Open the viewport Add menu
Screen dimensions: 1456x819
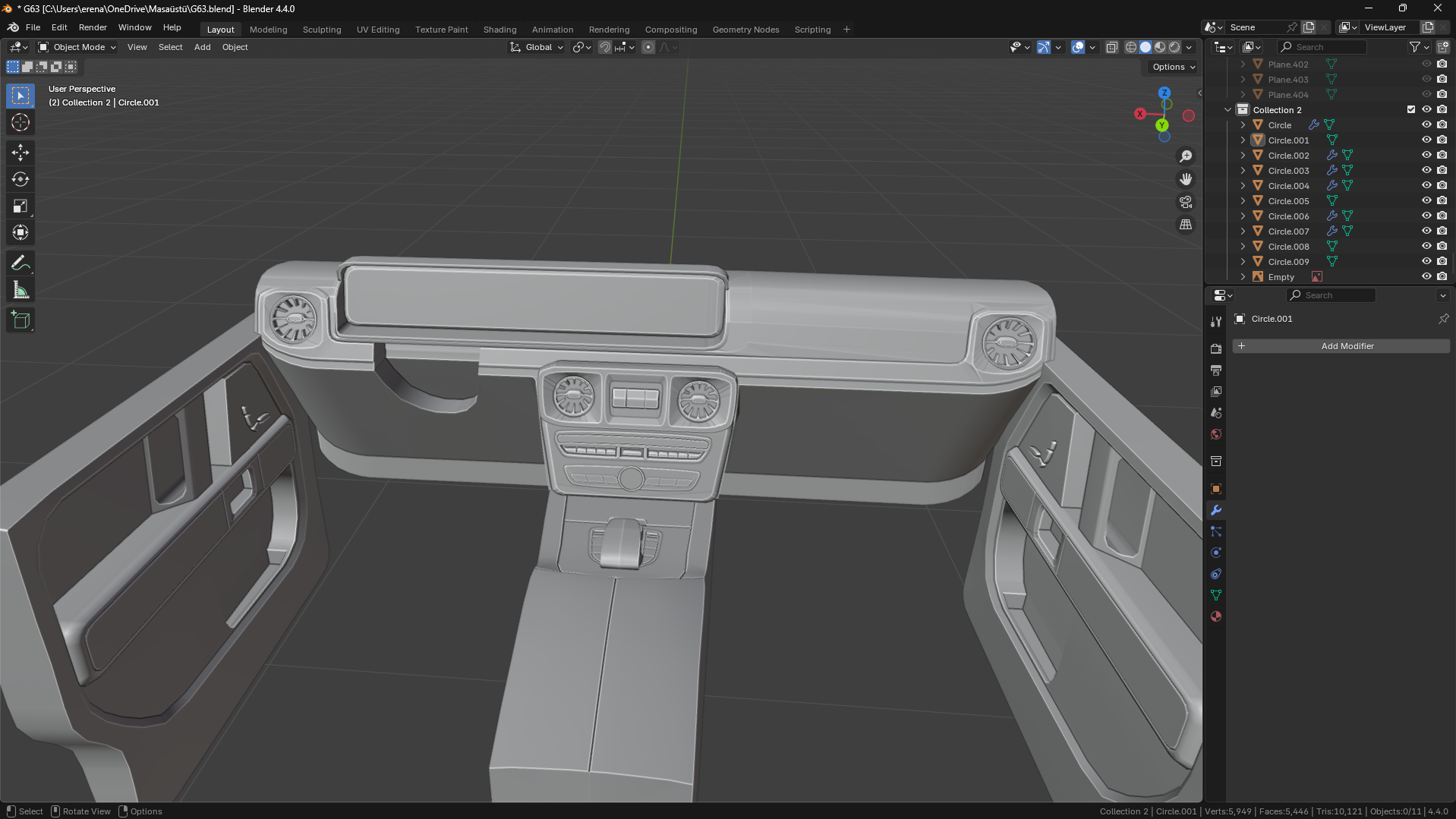pyautogui.click(x=202, y=47)
